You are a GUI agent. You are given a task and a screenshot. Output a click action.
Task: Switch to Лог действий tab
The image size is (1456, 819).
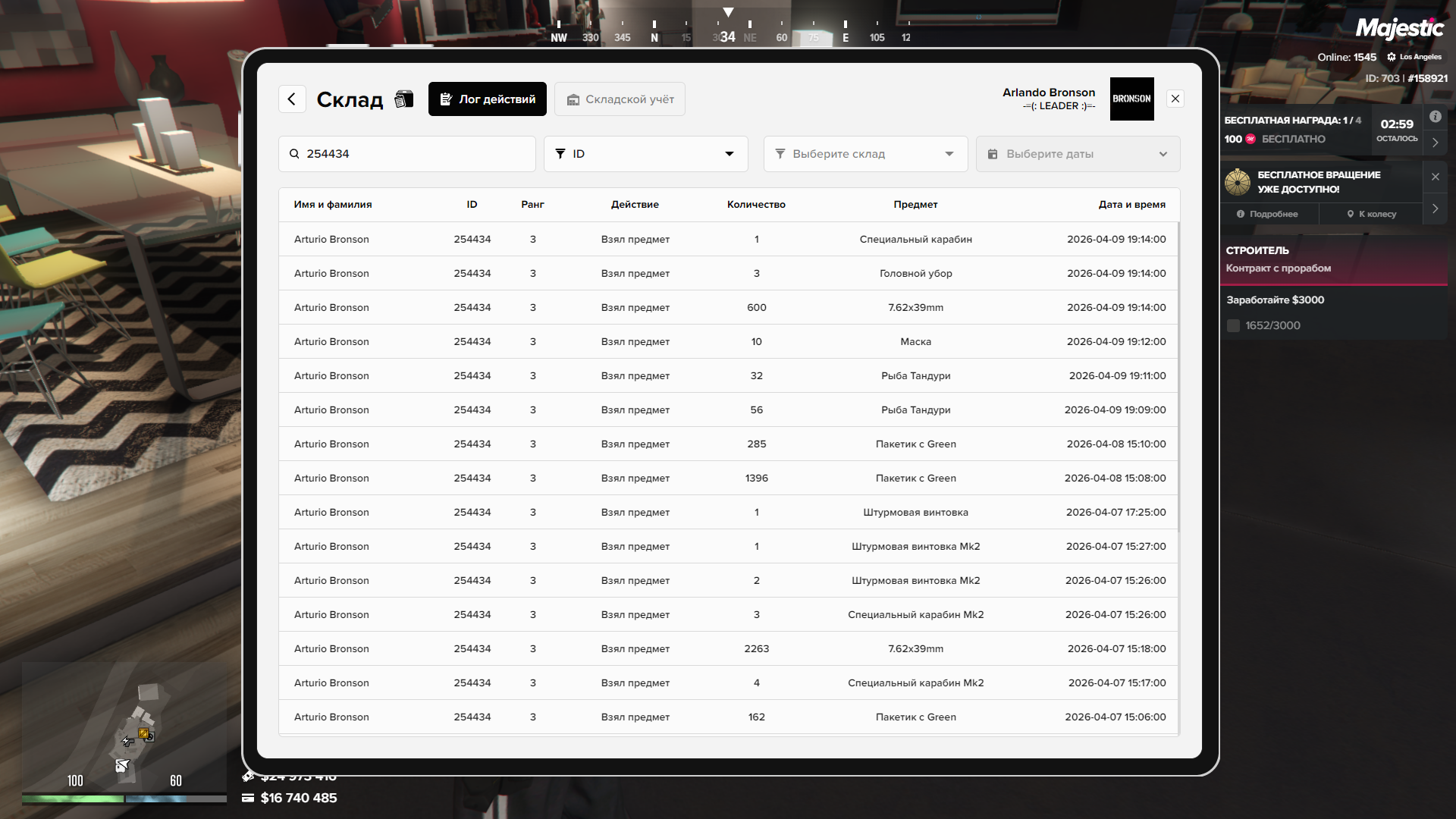tap(487, 99)
